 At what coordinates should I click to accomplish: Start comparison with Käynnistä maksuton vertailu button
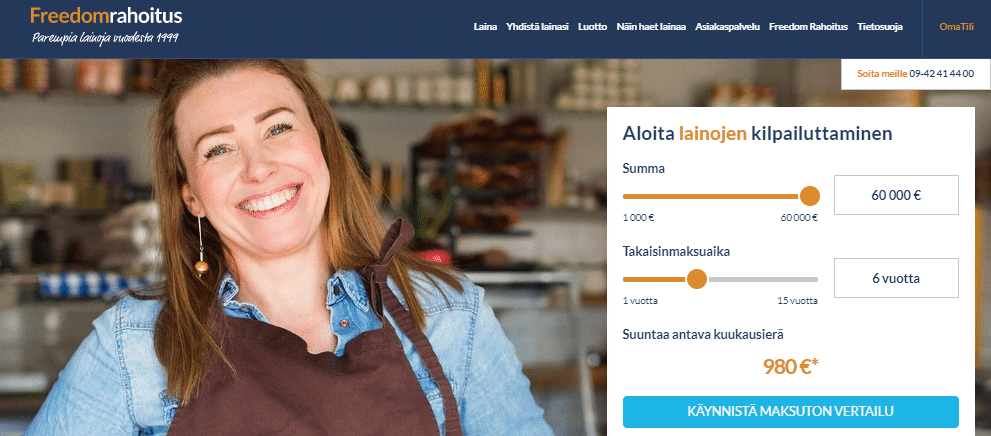point(791,411)
